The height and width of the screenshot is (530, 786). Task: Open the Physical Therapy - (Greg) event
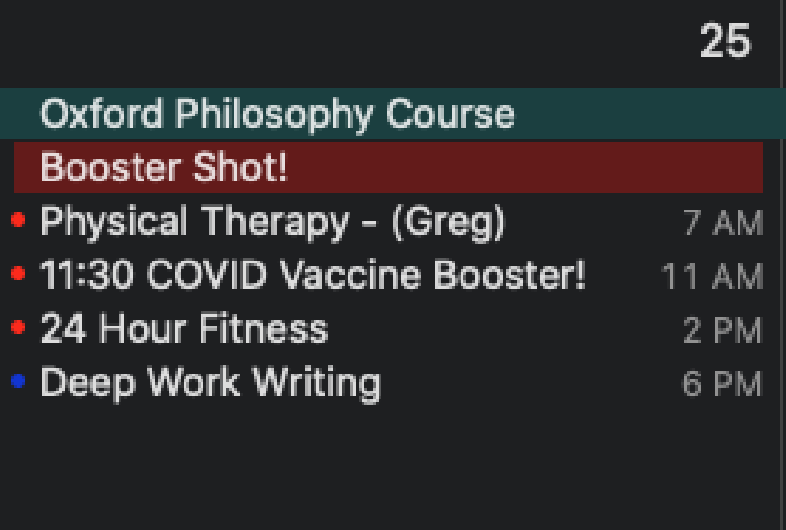272,221
